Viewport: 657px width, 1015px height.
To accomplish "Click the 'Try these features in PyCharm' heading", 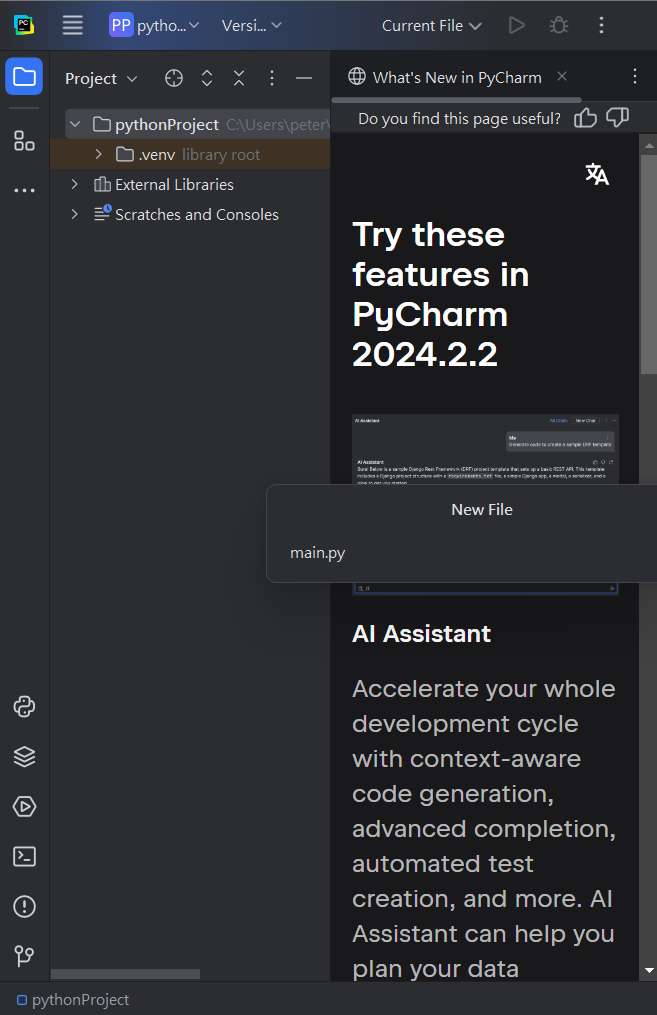I will (x=441, y=295).
